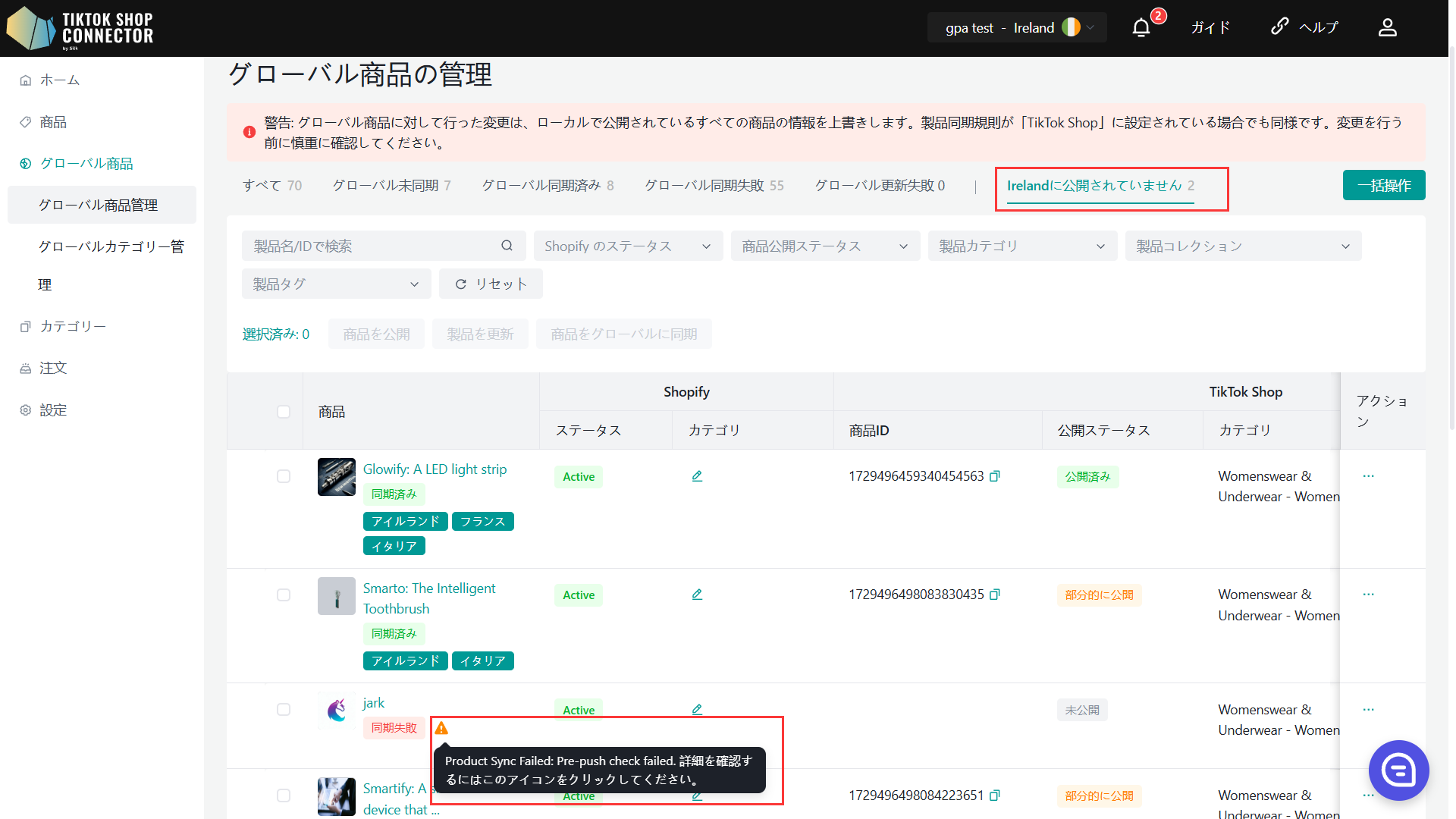Viewport: 1456px width, 819px height.
Task: Click the red alert icon in warning banner
Action: pos(249,132)
